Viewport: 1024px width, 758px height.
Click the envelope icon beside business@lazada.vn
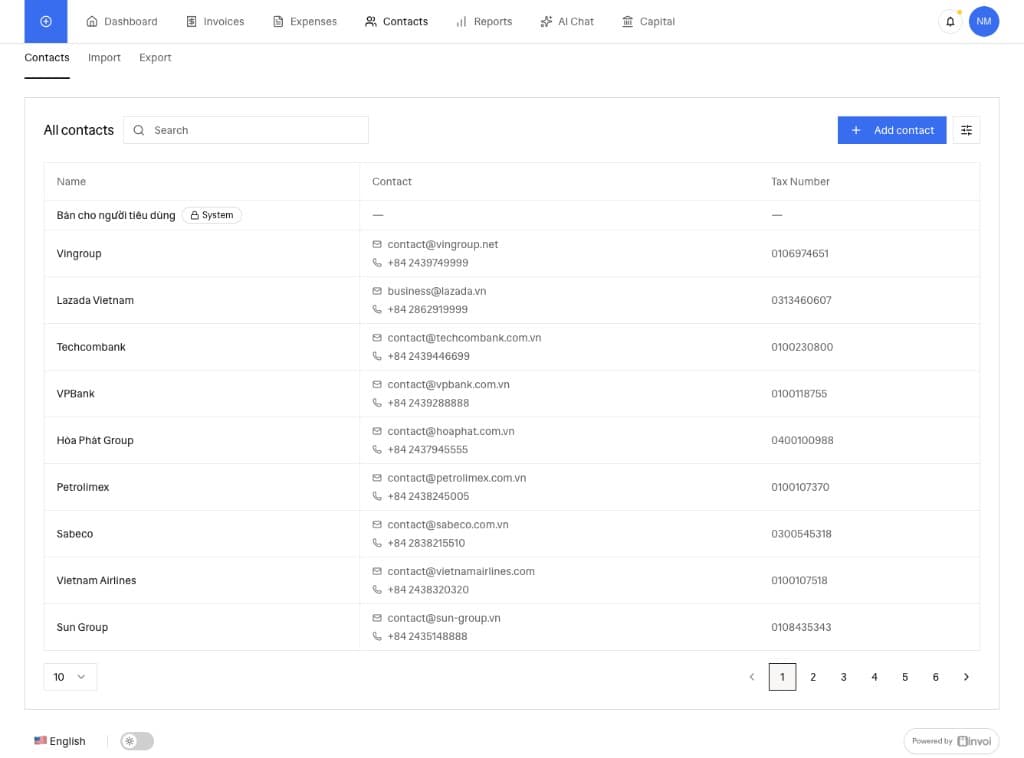pos(377,291)
